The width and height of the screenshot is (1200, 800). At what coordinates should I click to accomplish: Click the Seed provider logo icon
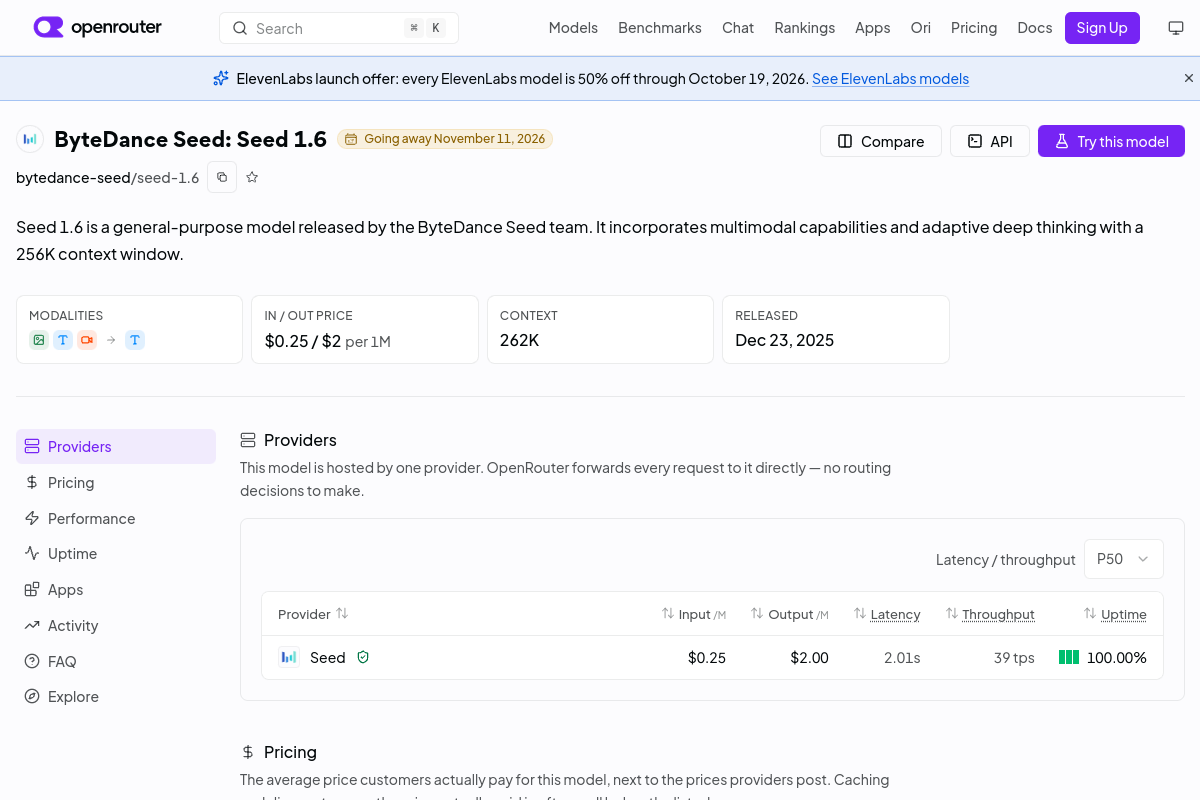coord(289,657)
